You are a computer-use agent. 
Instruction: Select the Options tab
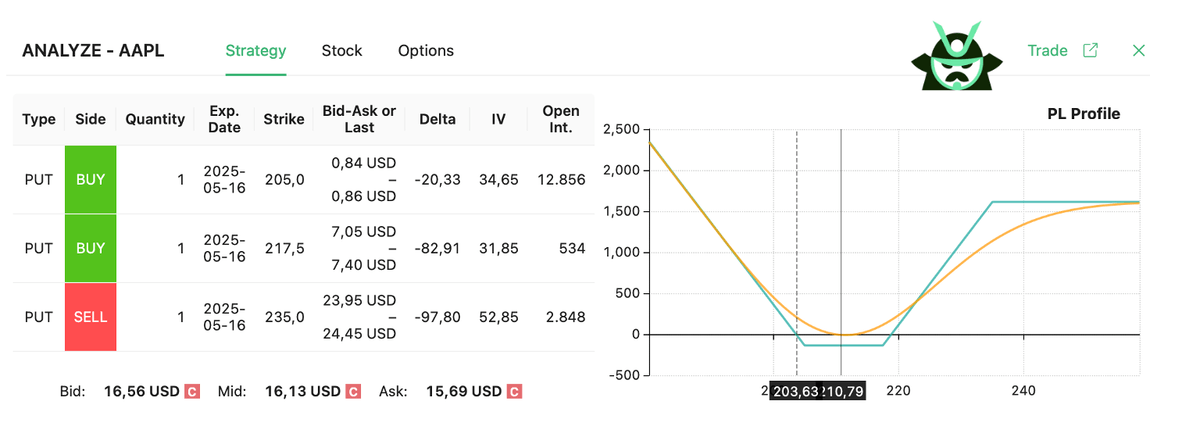pyautogui.click(x=426, y=51)
